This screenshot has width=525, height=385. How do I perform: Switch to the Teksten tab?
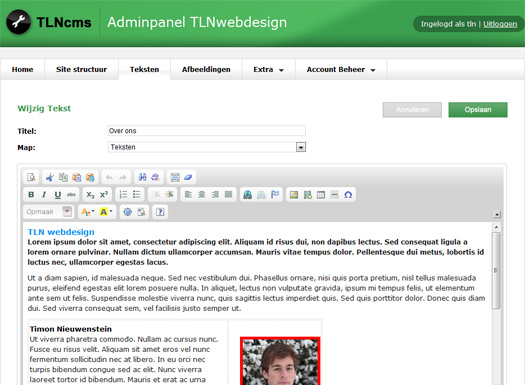click(x=144, y=70)
